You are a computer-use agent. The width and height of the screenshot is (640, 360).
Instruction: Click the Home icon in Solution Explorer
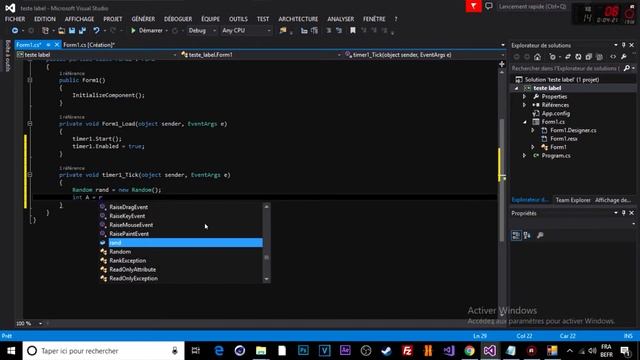point(538,57)
